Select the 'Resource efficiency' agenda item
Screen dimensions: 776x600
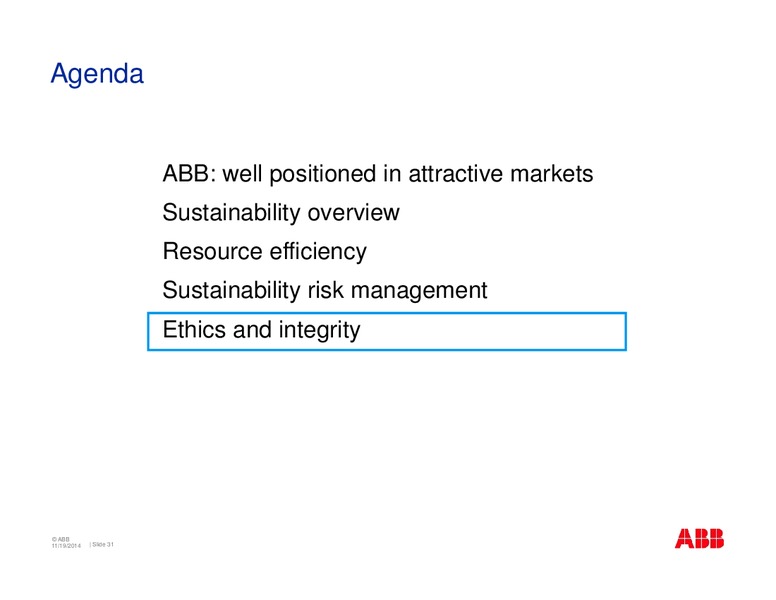(x=264, y=251)
